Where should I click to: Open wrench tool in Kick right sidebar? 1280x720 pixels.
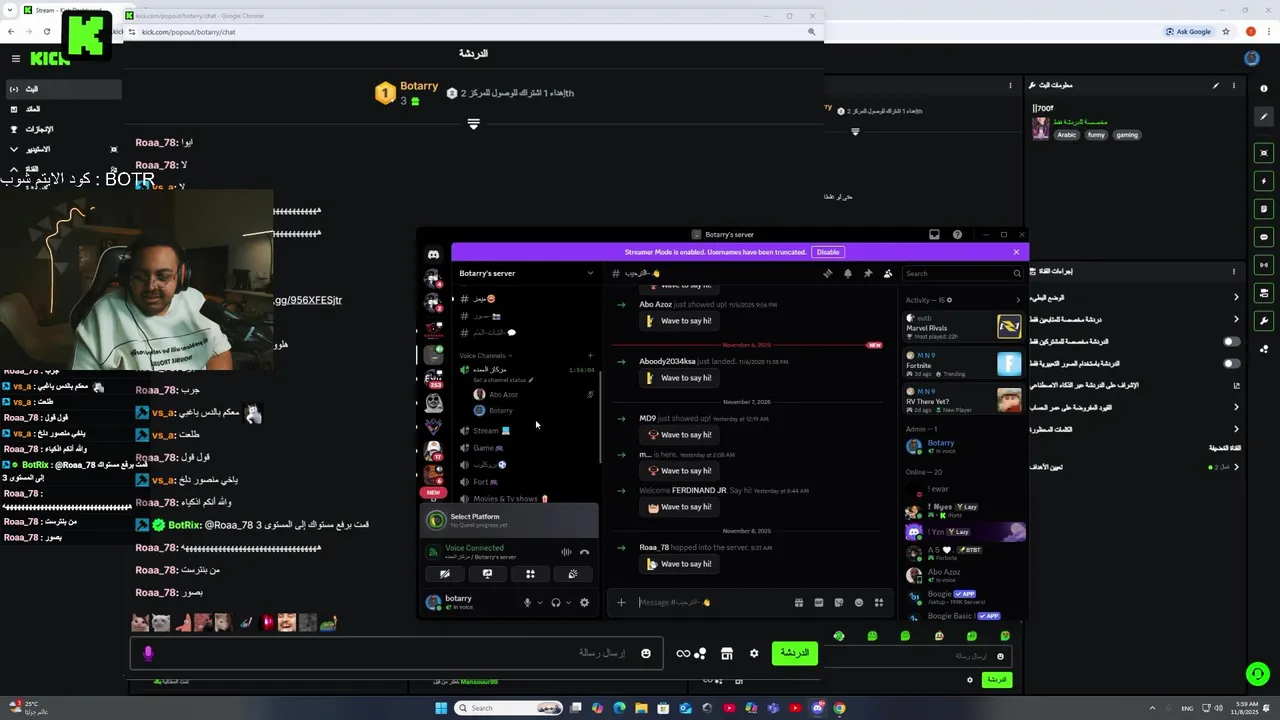click(1264, 321)
